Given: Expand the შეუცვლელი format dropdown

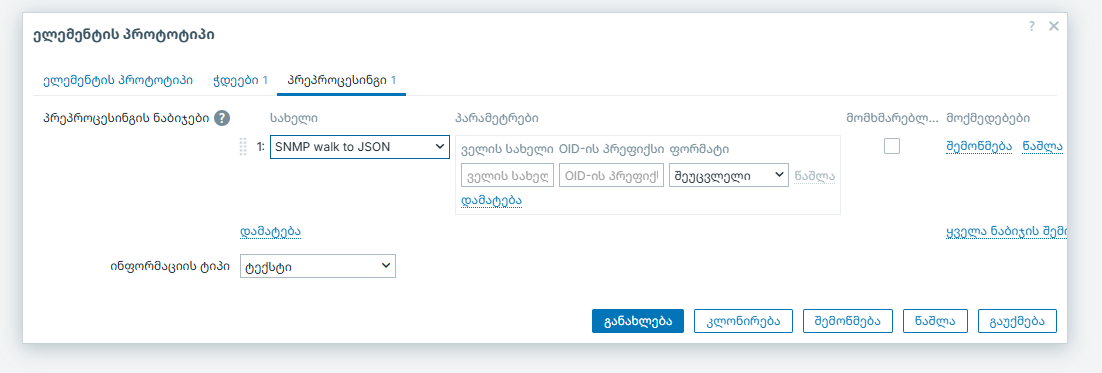Looking at the screenshot, I should tap(729, 176).
